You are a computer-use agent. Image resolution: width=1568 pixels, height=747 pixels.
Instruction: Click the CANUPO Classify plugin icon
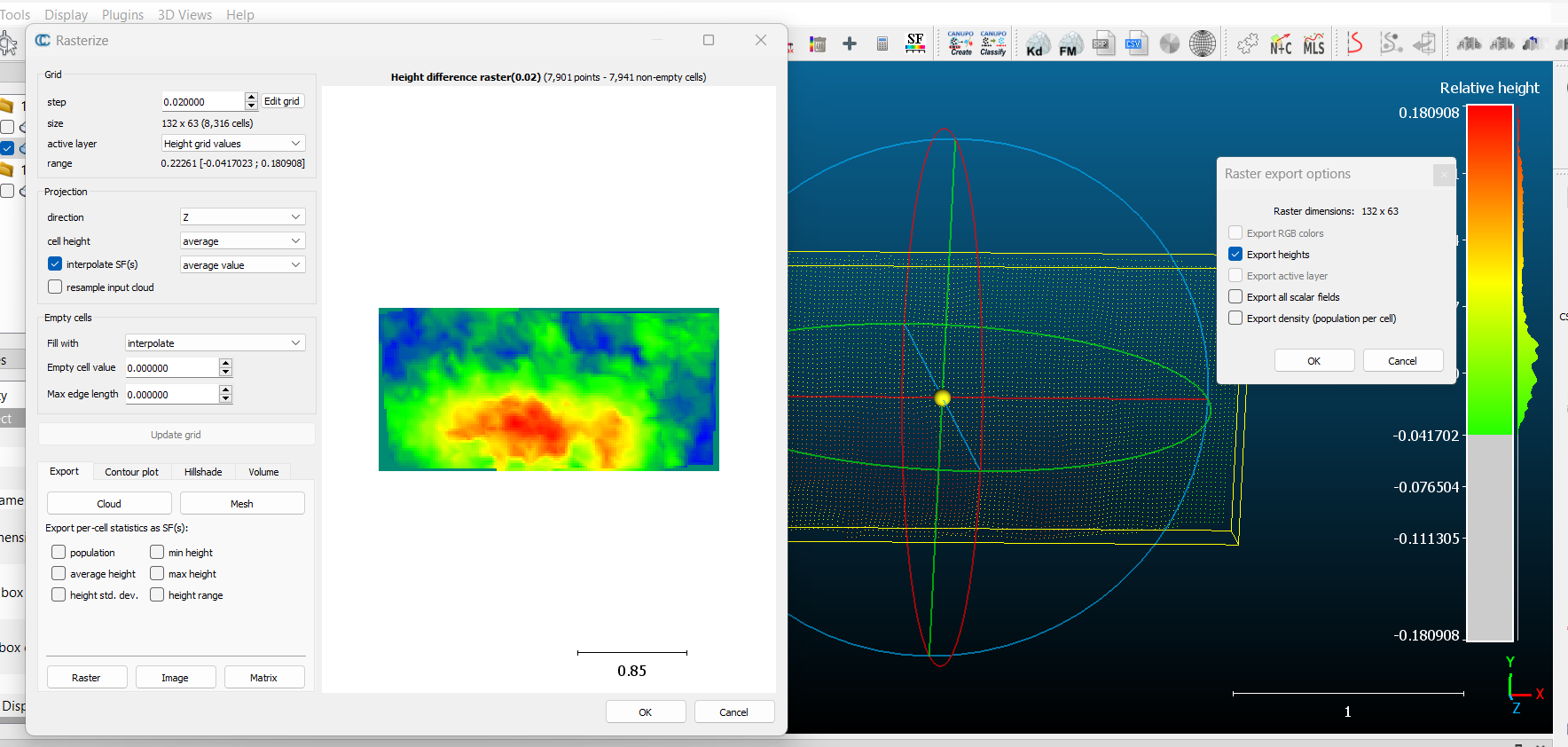coord(993,43)
